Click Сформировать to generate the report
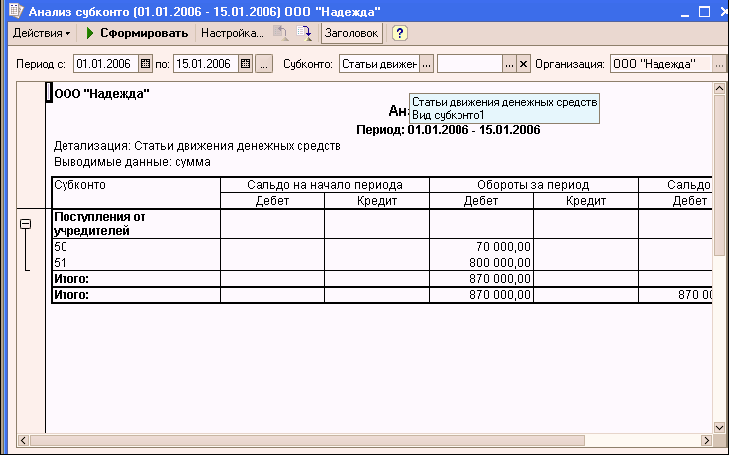This screenshot has width=729, height=455. coord(137,33)
